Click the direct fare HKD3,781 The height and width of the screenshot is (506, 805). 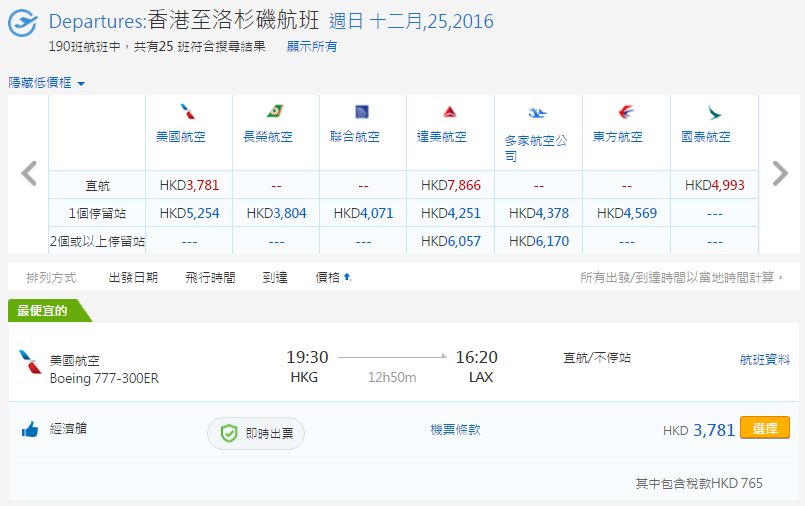click(x=189, y=185)
